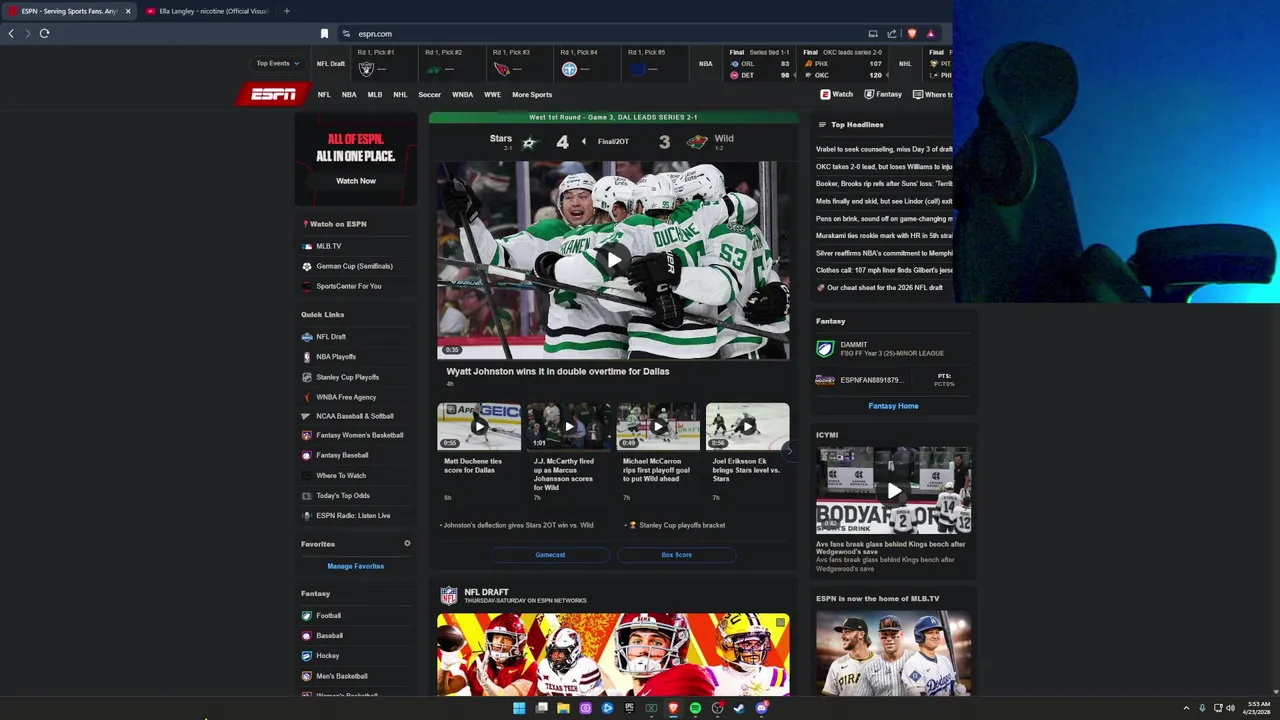The width and height of the screenshot is (1280, 720).
Task: Open Fantasy Football link
Action: (328, 616)
